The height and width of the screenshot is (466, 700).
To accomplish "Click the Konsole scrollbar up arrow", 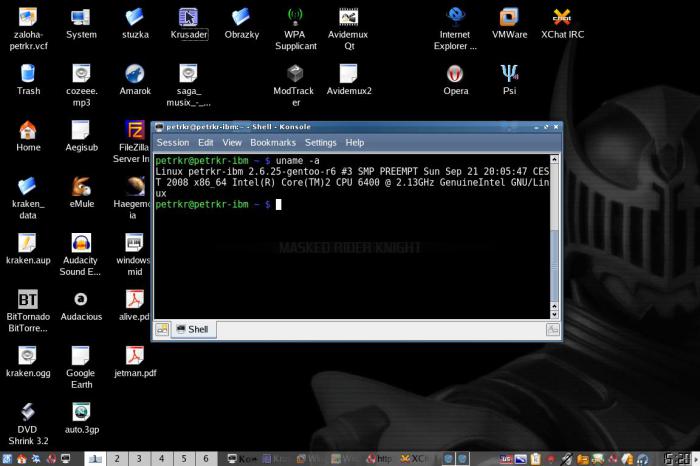I will pyautogui.click(x=554, y=159).
